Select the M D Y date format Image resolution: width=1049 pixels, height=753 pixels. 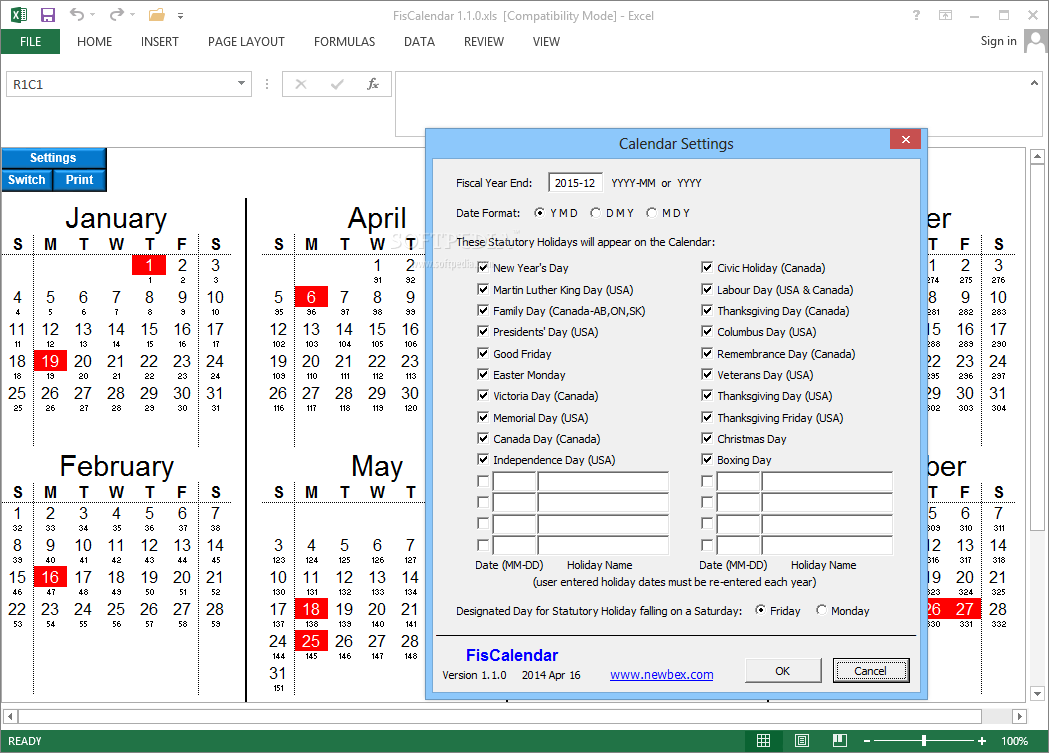click(652, 213)
